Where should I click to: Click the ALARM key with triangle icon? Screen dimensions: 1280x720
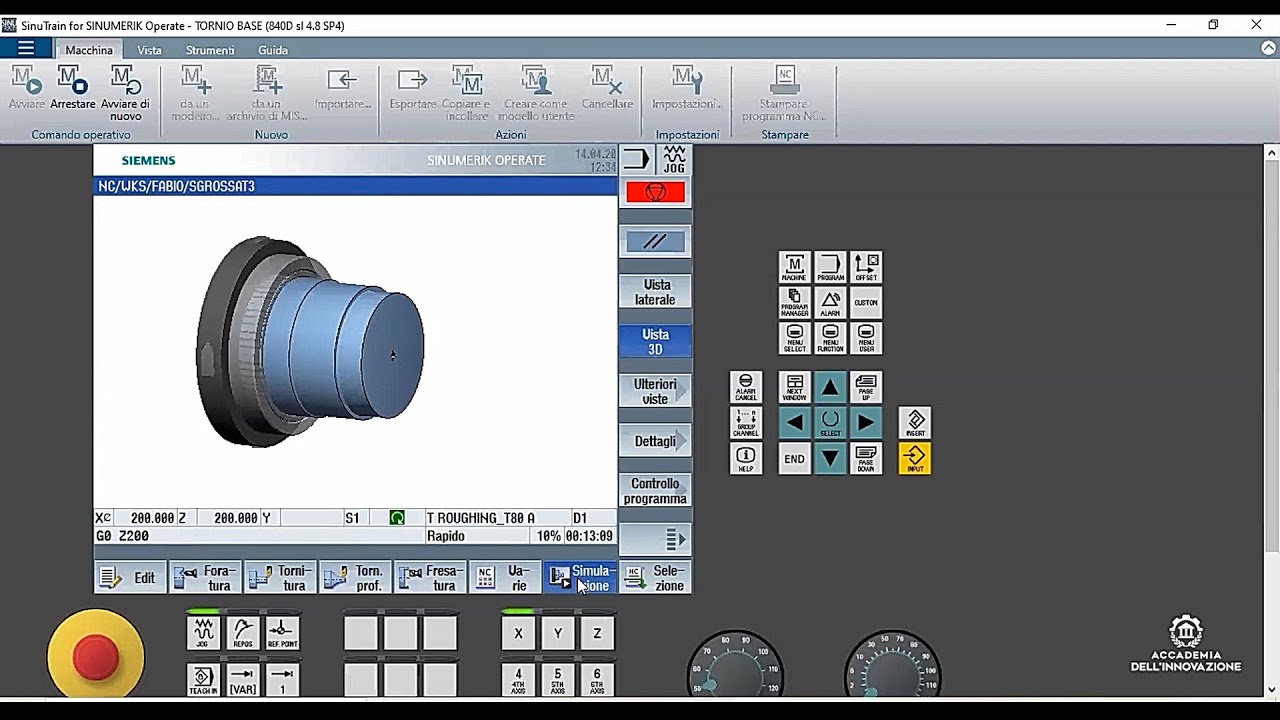tap(830, 303)
